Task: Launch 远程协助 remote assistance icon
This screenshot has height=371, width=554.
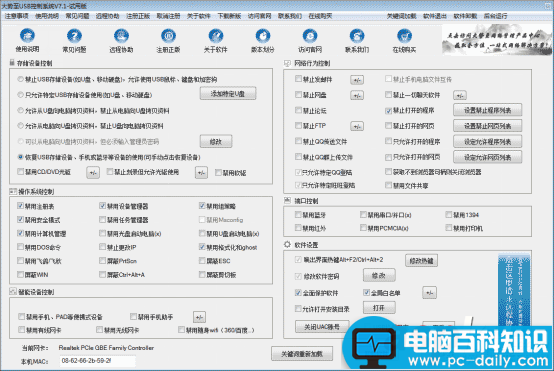Action: (121, 36)
